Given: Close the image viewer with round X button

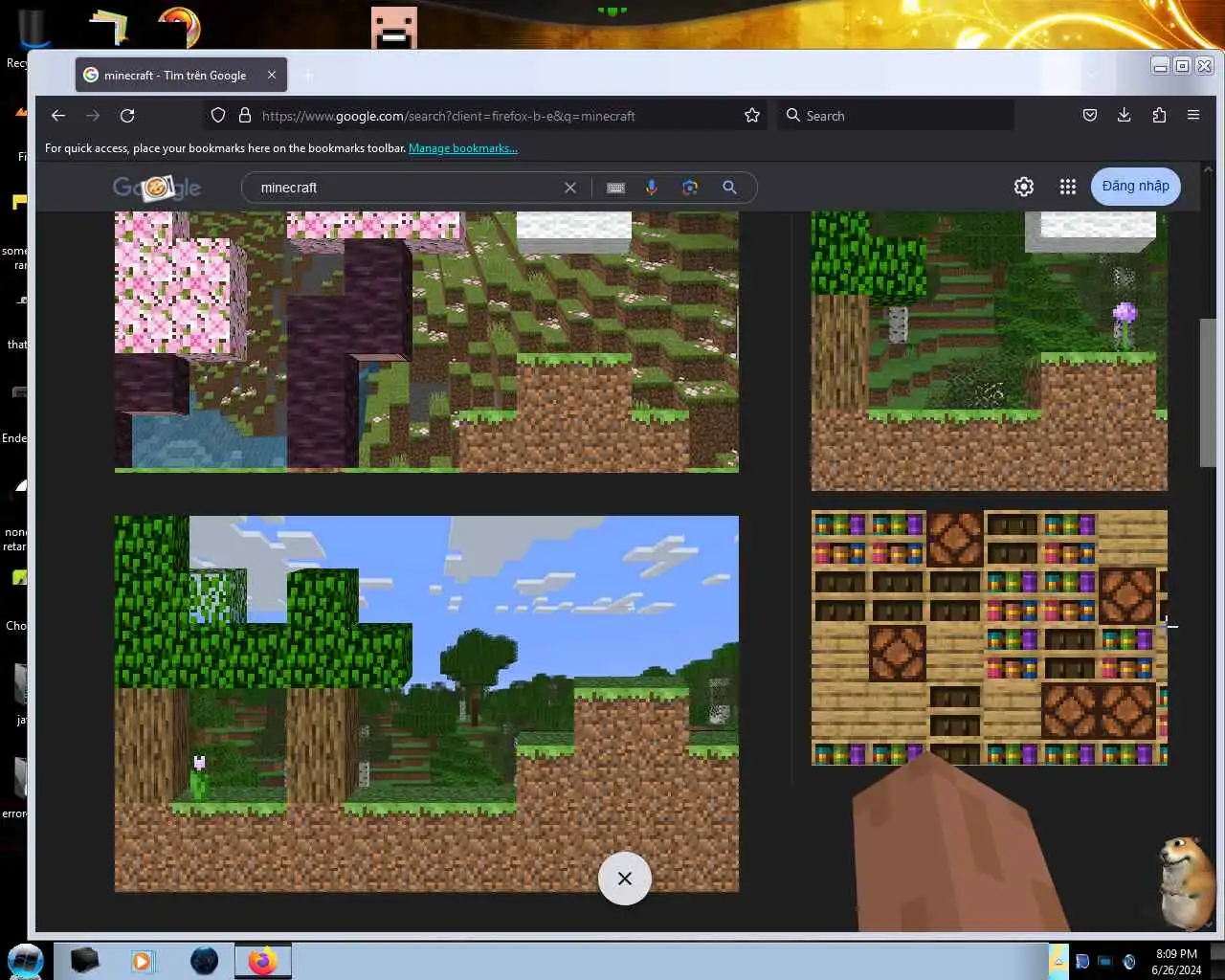Looking at the screenshot, I should tap(625, 879).
